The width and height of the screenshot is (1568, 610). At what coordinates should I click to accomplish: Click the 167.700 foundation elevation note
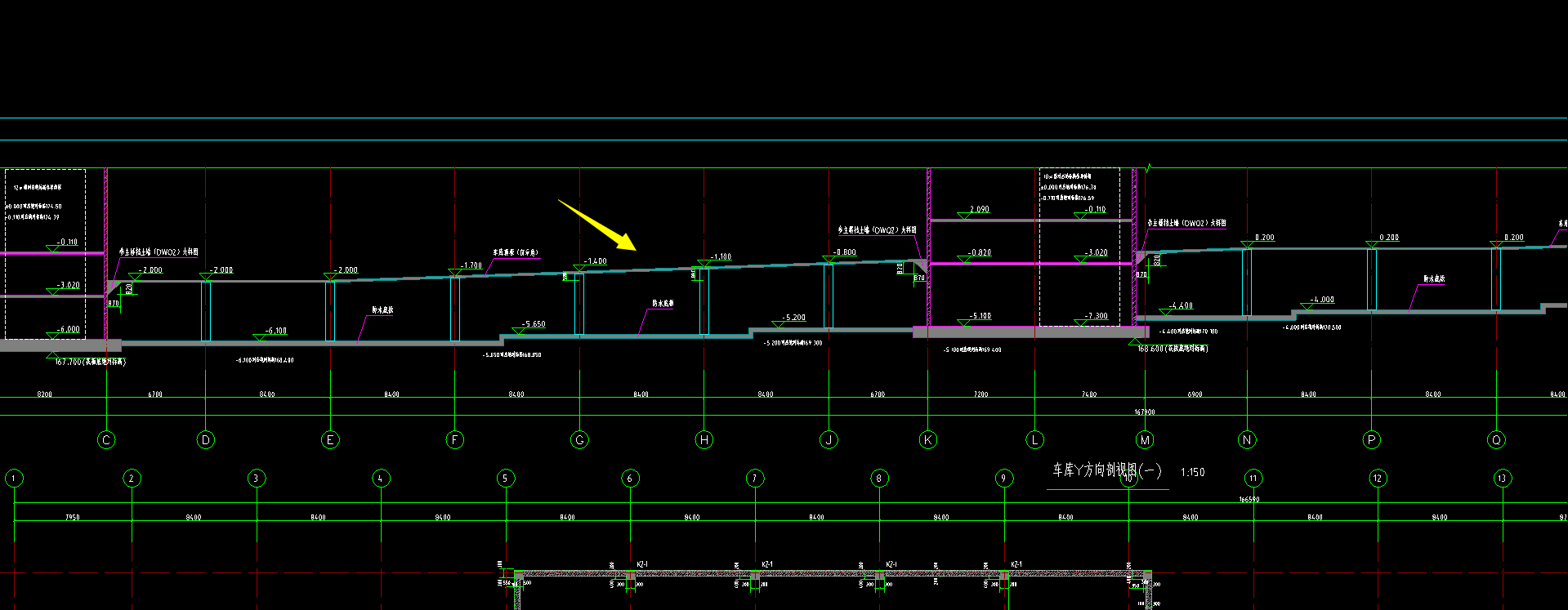[90, 362]
